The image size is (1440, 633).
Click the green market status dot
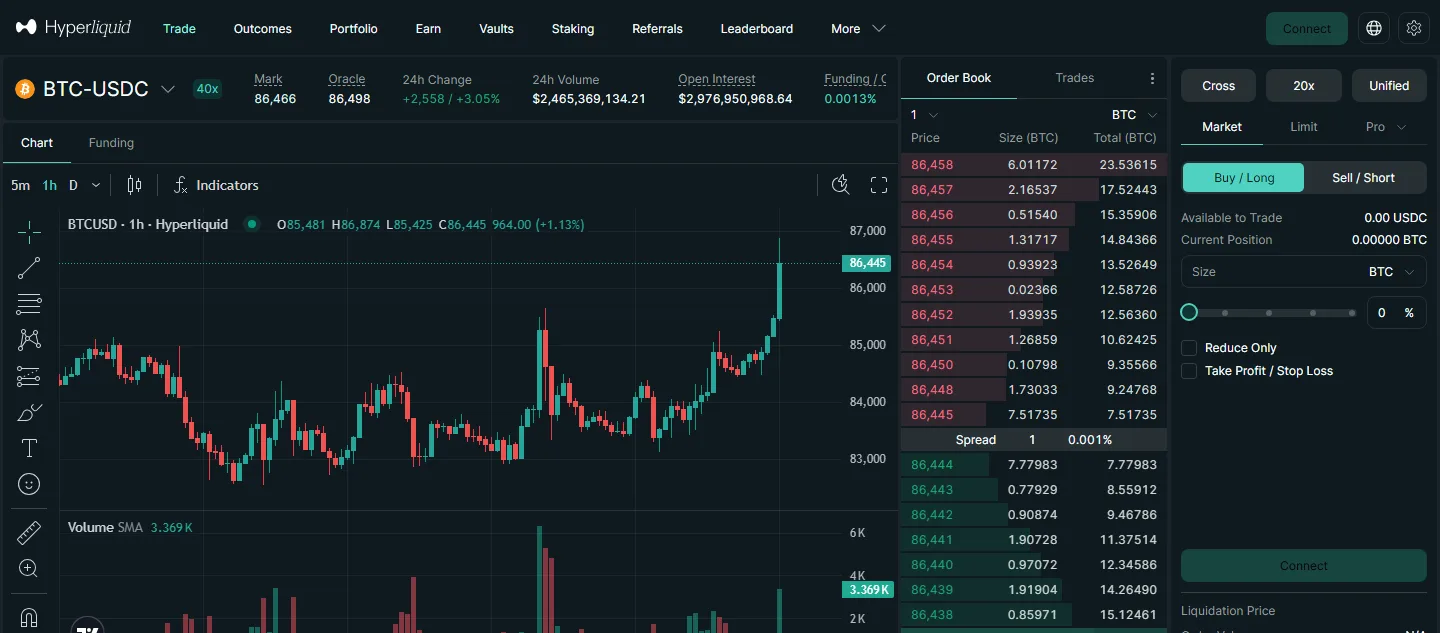pos(251,224)
